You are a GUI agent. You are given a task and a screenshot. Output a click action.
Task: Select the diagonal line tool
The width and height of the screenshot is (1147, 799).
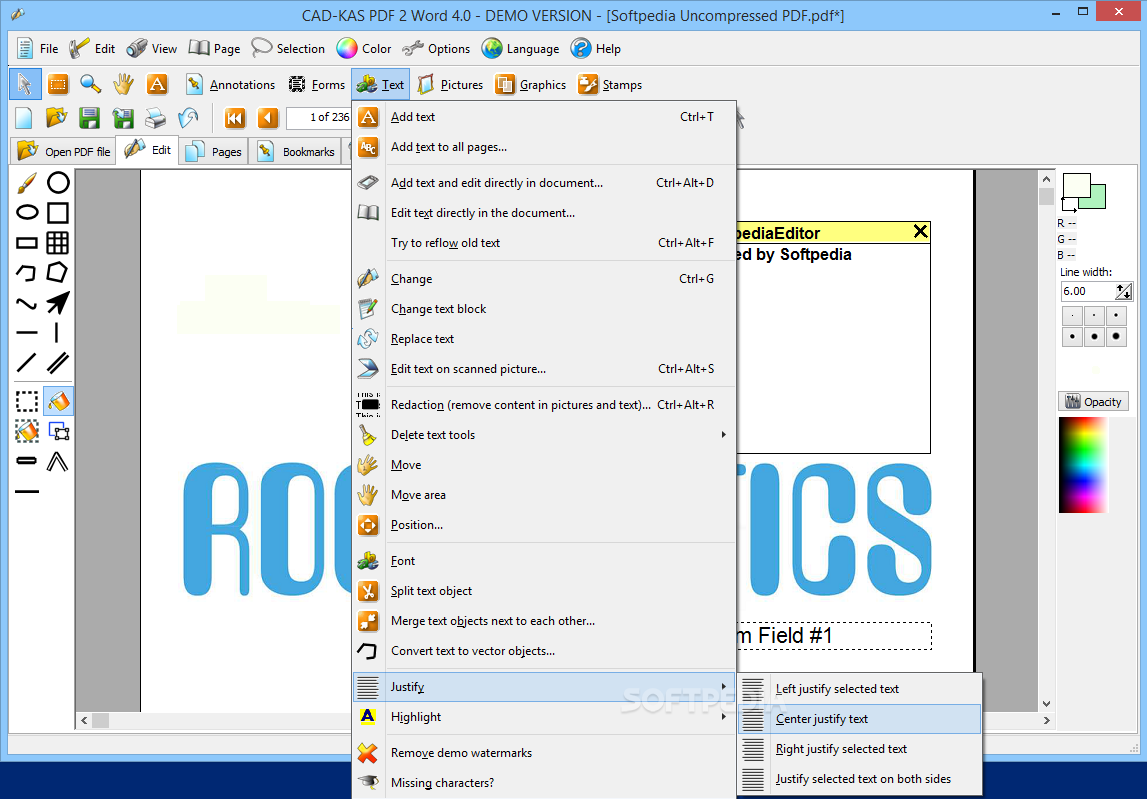(26, 362)
